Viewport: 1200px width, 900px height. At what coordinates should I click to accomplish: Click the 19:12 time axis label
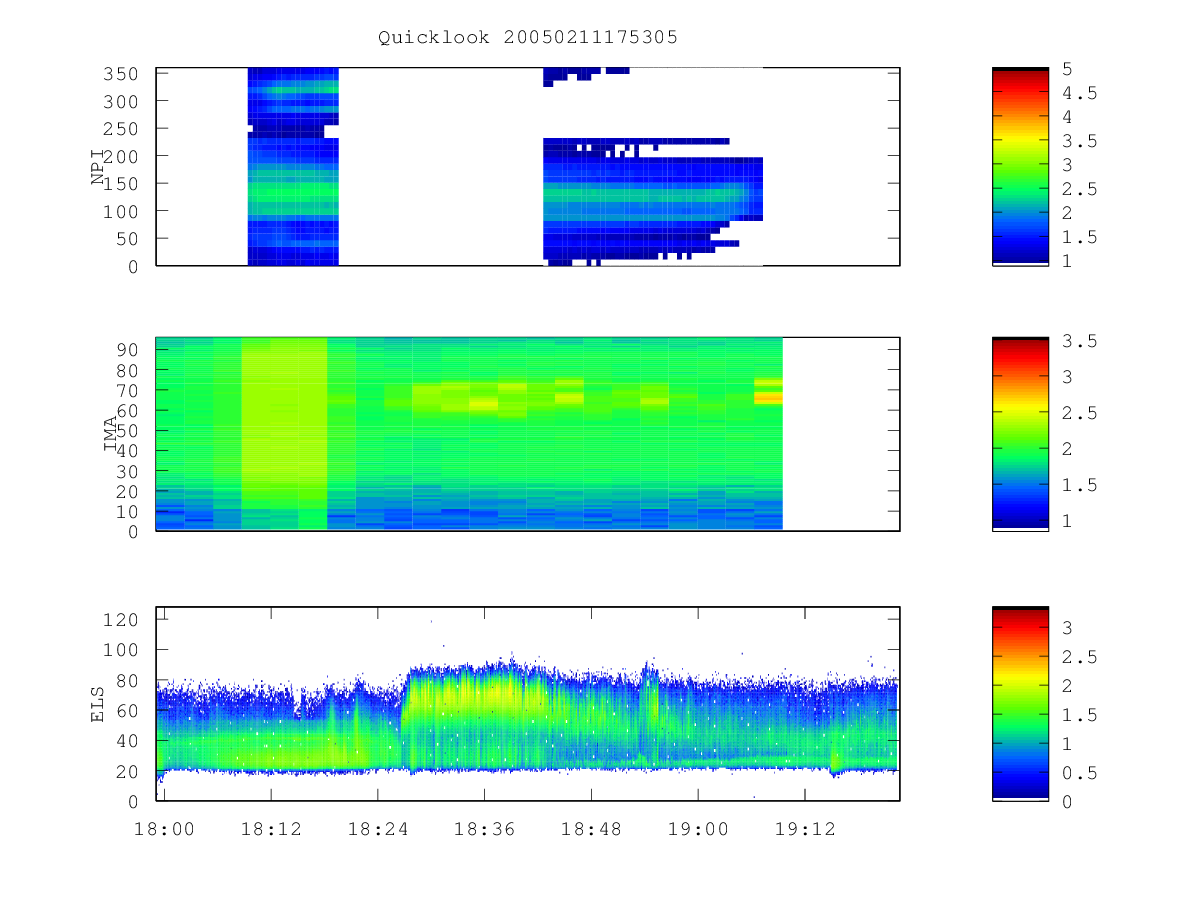click(805, 827)
